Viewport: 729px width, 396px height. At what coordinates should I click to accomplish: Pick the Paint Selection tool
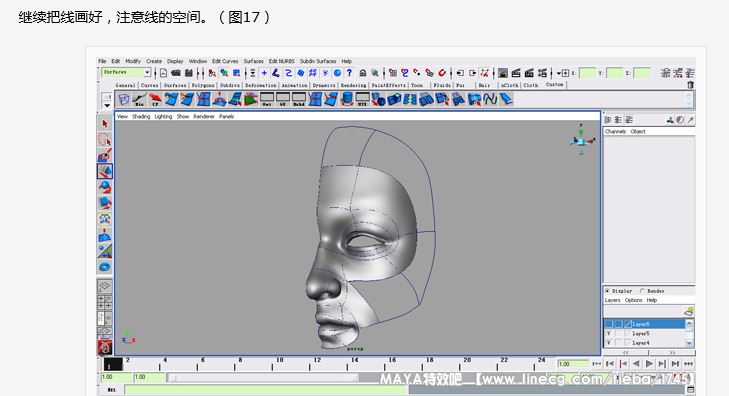pyautogui.click(x=105, y=155)
